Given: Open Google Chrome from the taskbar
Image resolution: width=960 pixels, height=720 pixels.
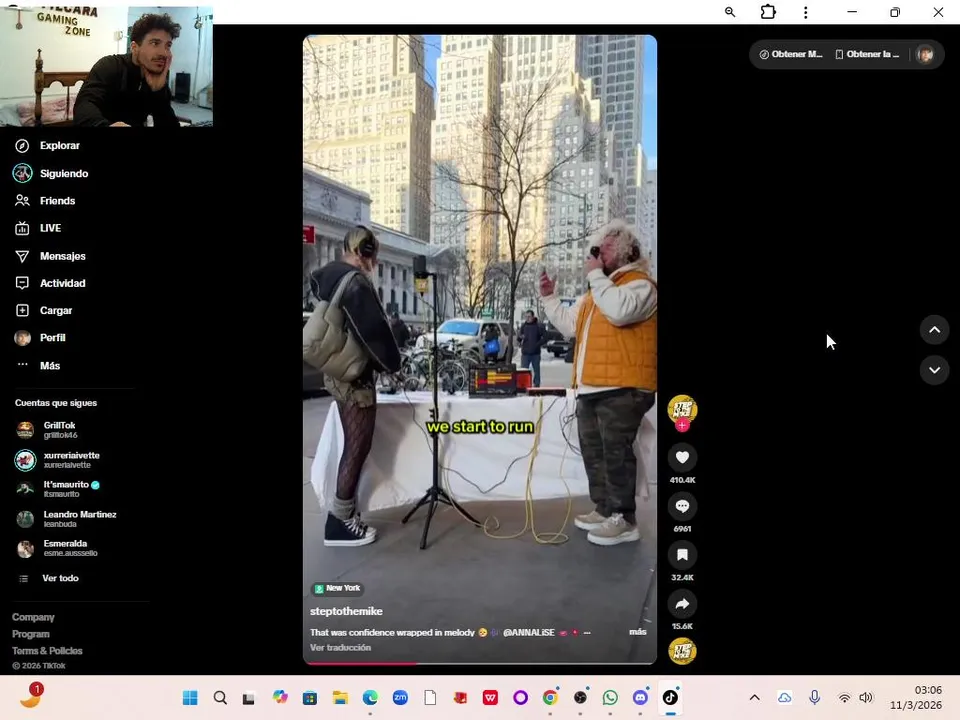Looking at the screenshot, I should point(550,697).
